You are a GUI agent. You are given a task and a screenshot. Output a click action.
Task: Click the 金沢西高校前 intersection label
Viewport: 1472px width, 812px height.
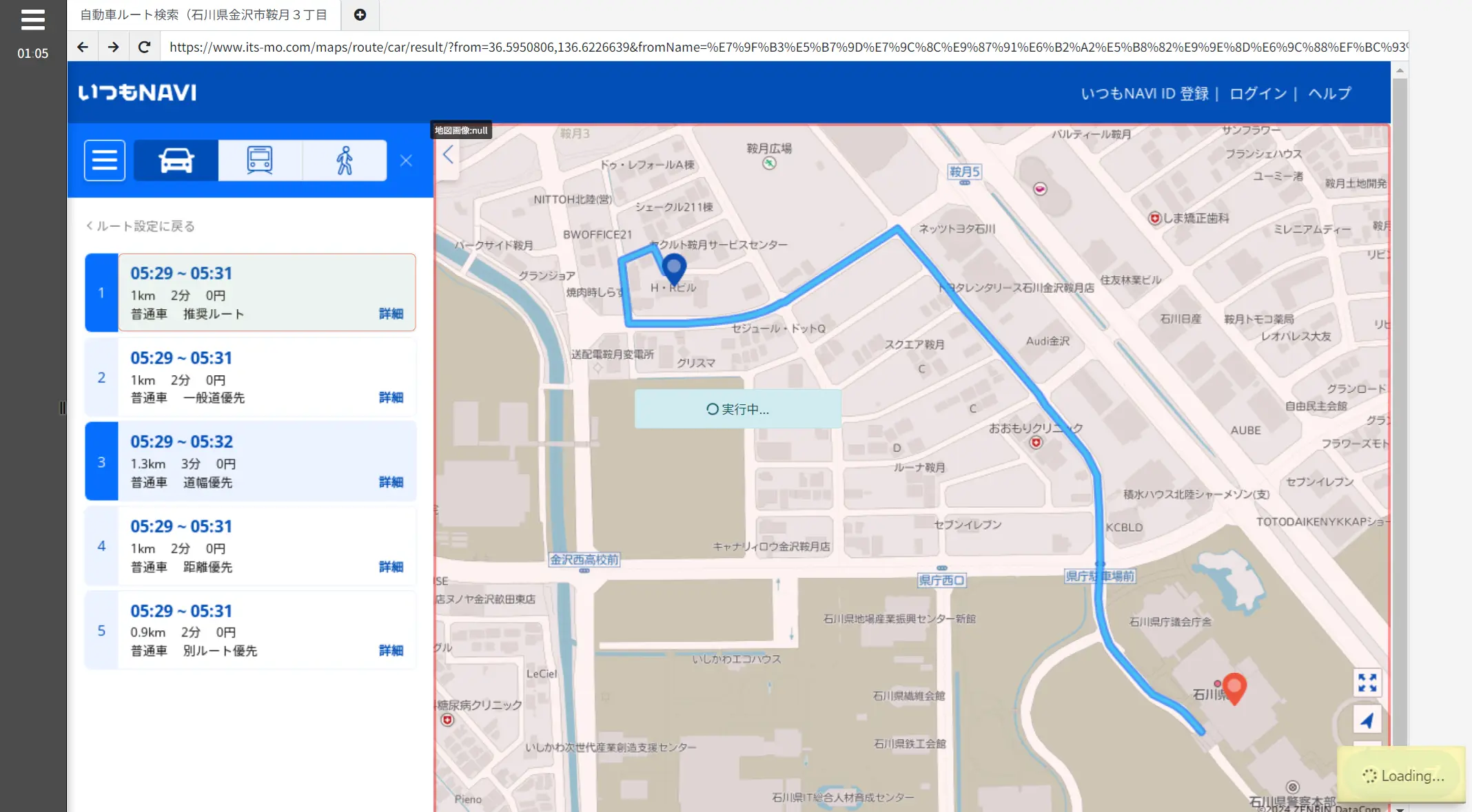584,560
